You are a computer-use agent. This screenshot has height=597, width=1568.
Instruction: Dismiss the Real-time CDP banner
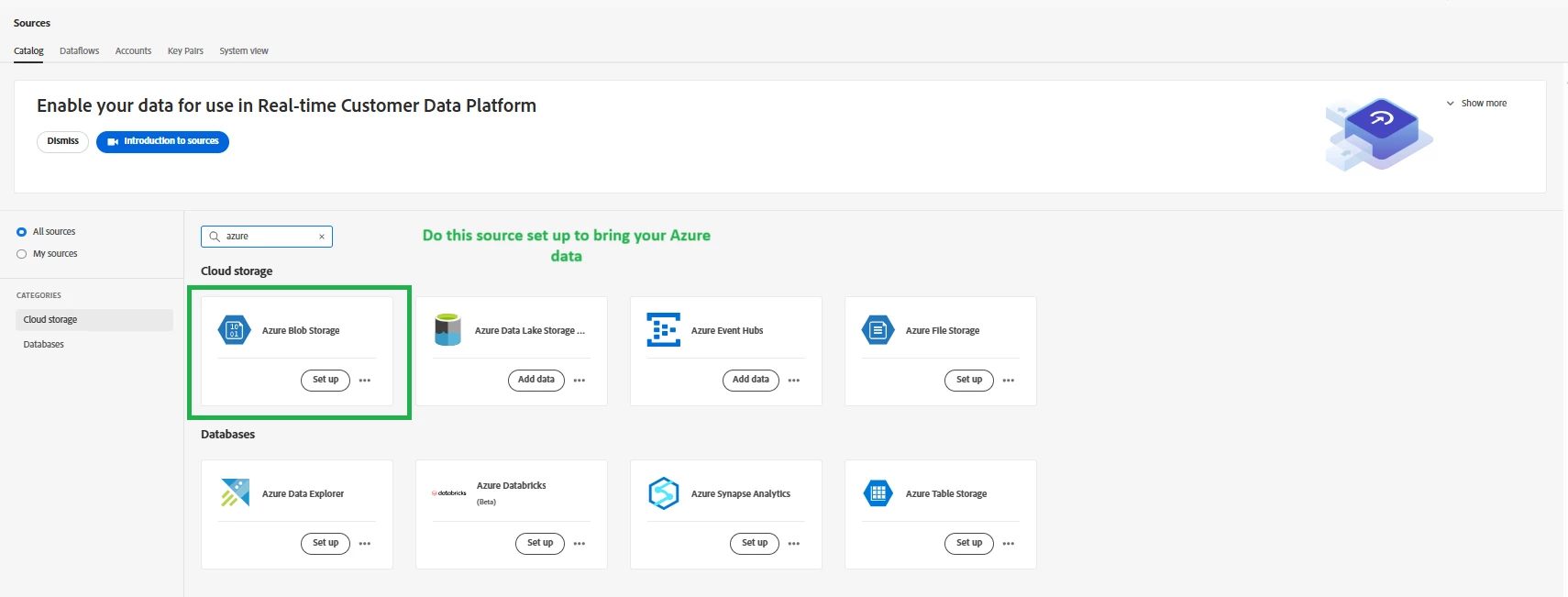(x=62, y=142)
